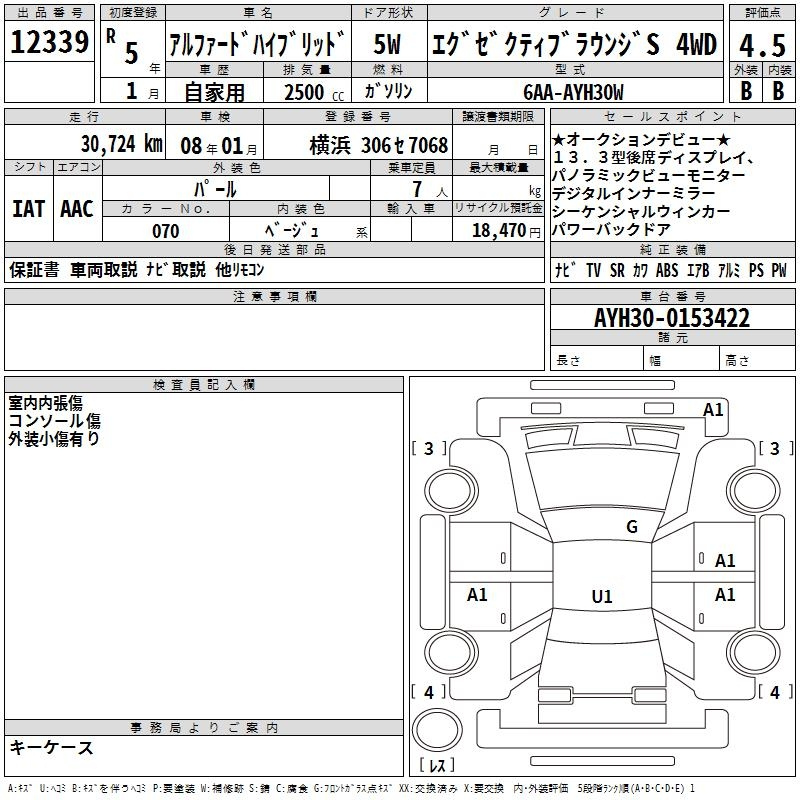Click U1 dent mark on roof

(x=602, y=596)
